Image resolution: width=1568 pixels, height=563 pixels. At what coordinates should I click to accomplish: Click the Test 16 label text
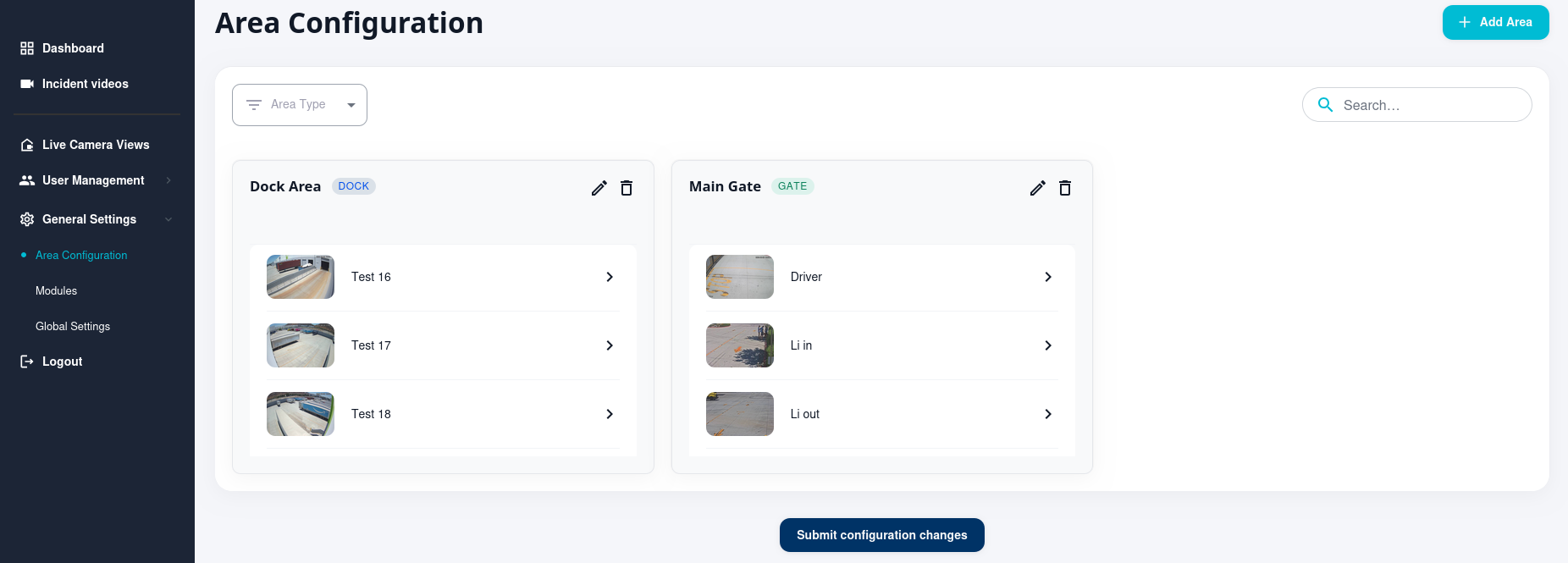tap(371, 277)
